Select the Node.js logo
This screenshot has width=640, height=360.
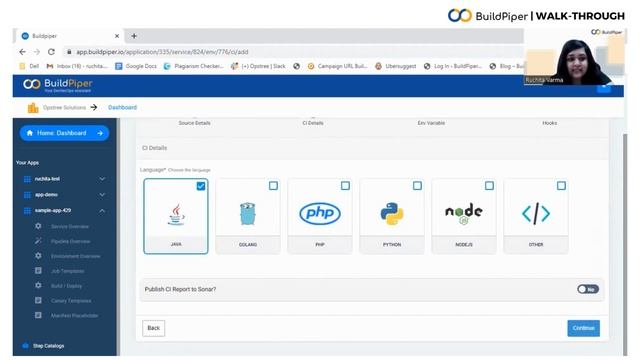tap(464, 213)
